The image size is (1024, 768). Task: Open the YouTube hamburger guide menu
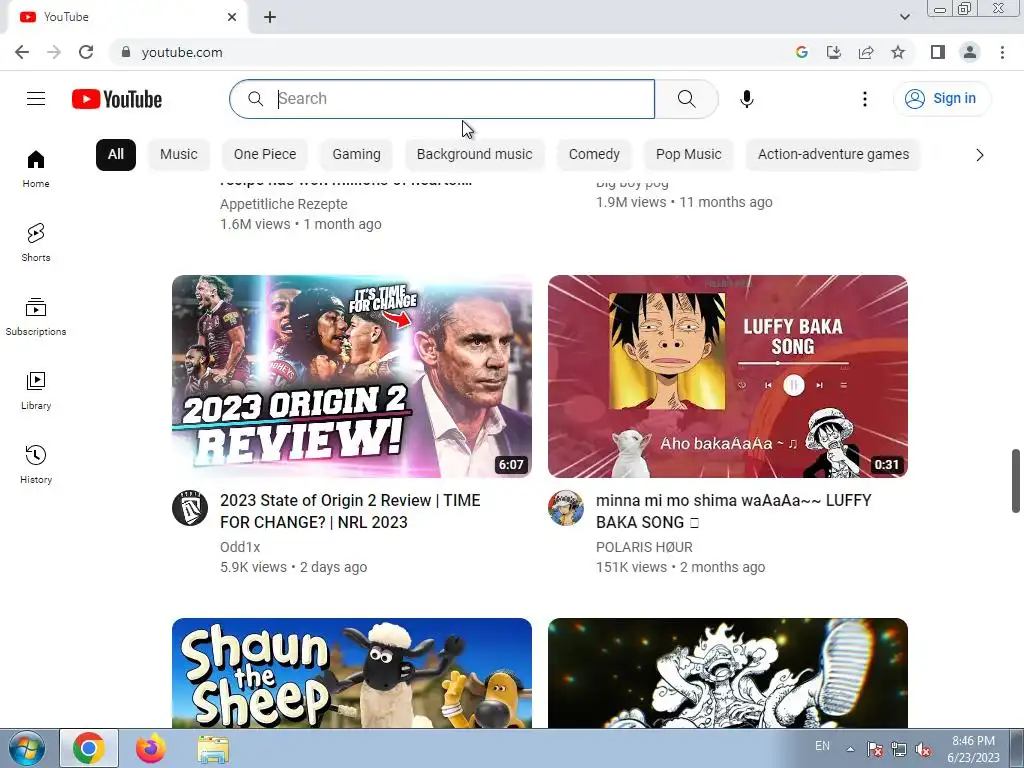coord(36,99)
